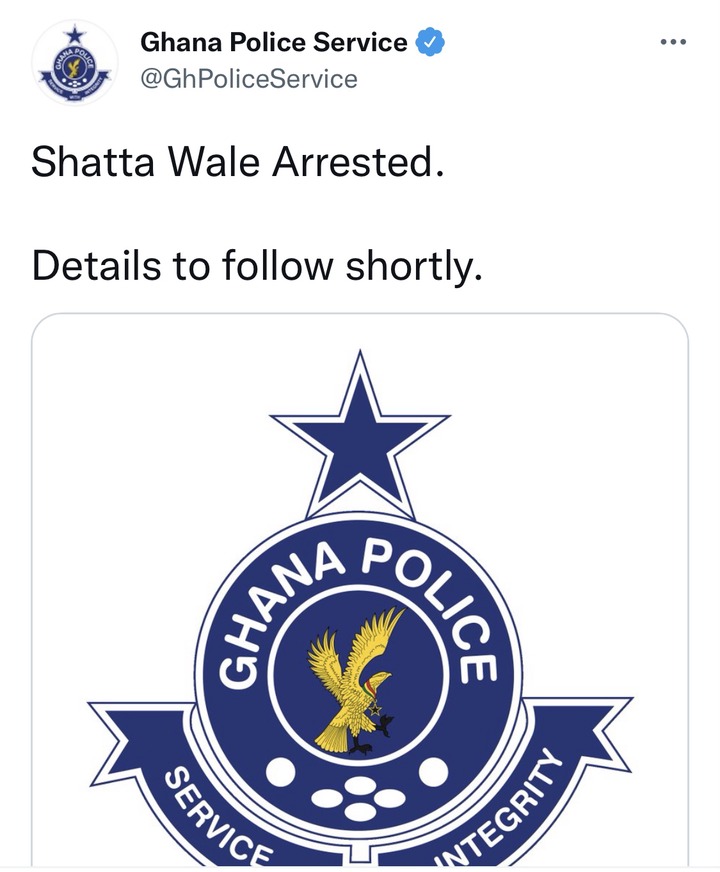The height and width of the screenshot is (872, 720).
Task: Click the blue verified badge
Action: pyautogui.click(x=430, y=43)
